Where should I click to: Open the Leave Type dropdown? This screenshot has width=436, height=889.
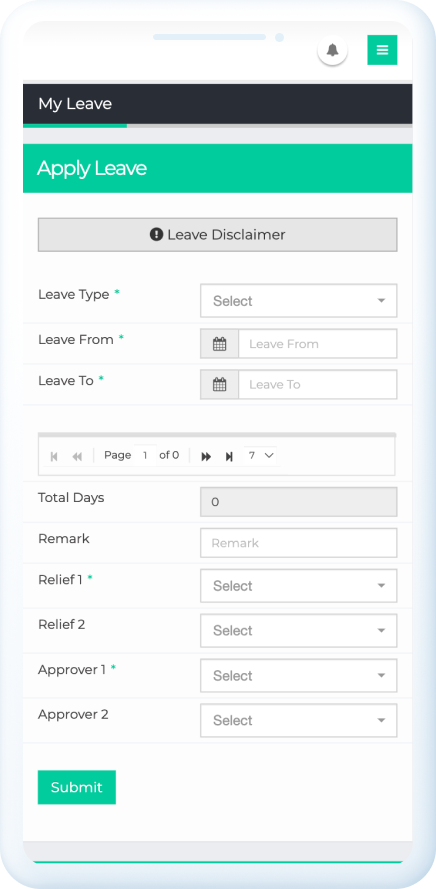299,300
